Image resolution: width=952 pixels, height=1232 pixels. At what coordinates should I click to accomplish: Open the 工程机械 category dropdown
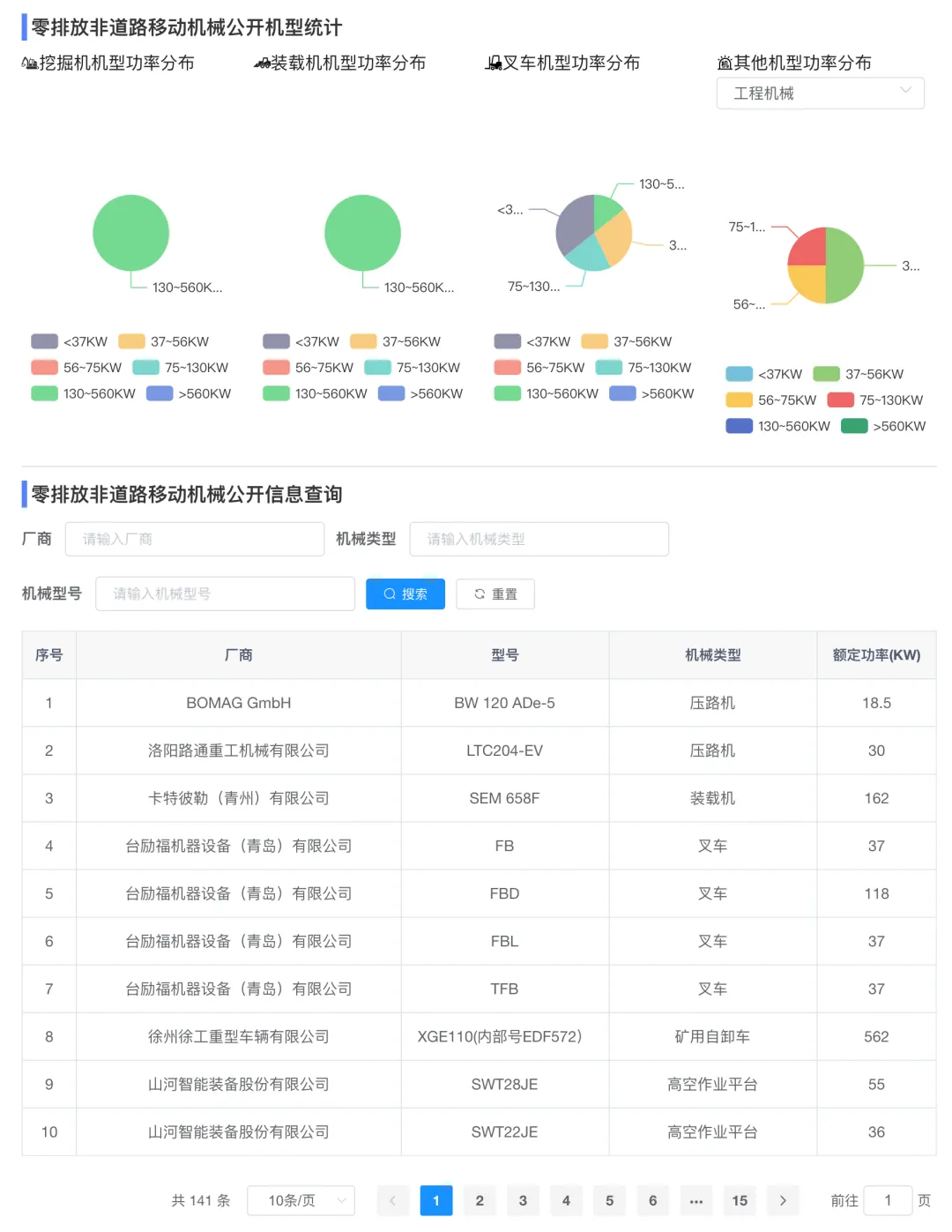tap(820, 93)
